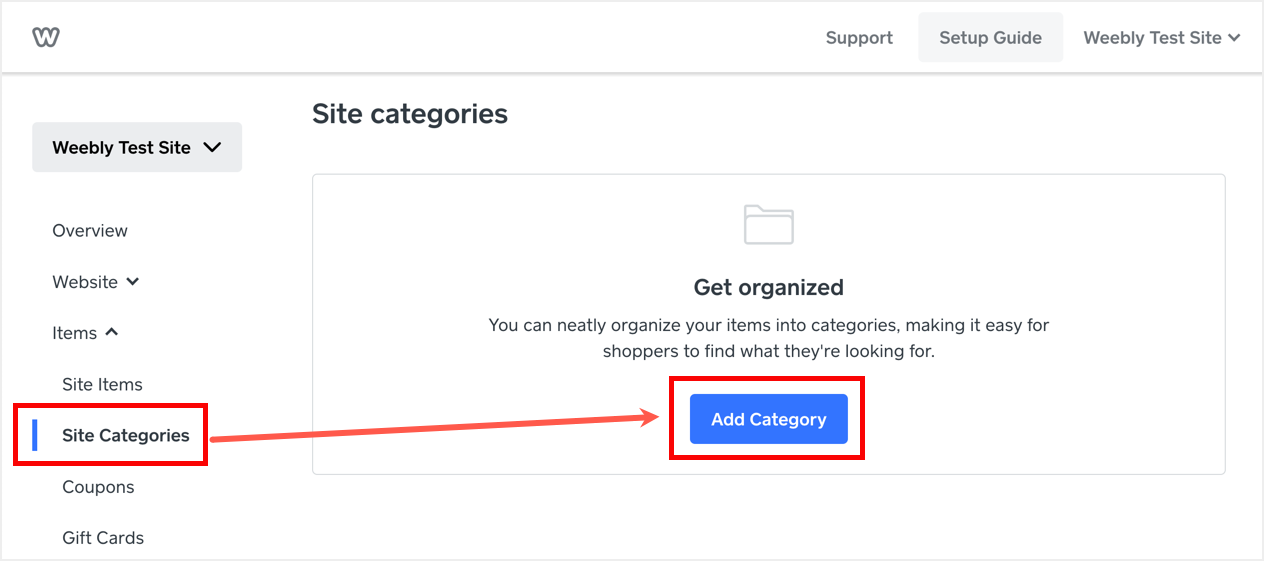Click the category description paragraph text
This screenshot has width=1264, height=561.
click(768, 338)
